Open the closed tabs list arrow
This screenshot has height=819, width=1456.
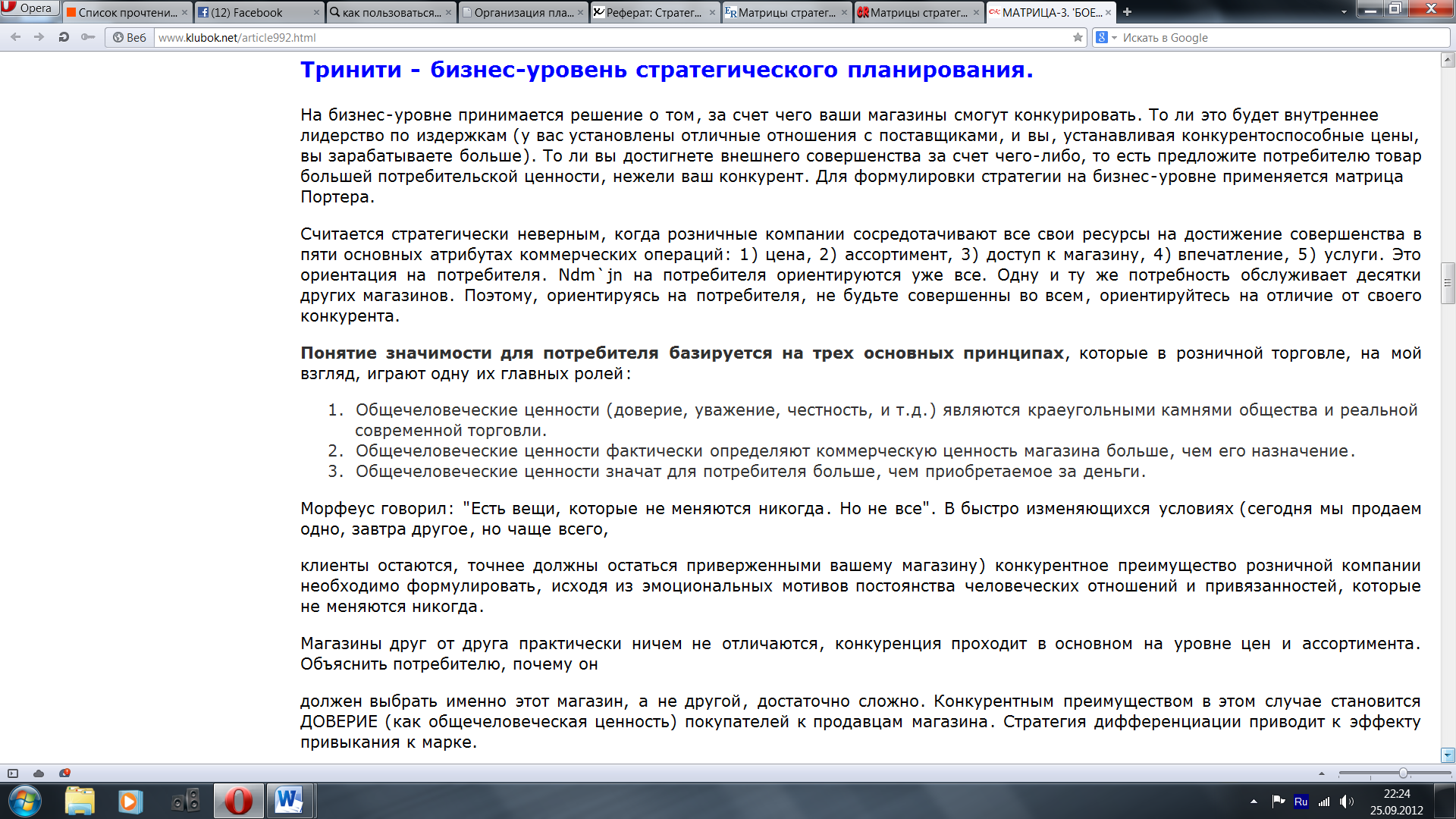(x=1344, y=12)
